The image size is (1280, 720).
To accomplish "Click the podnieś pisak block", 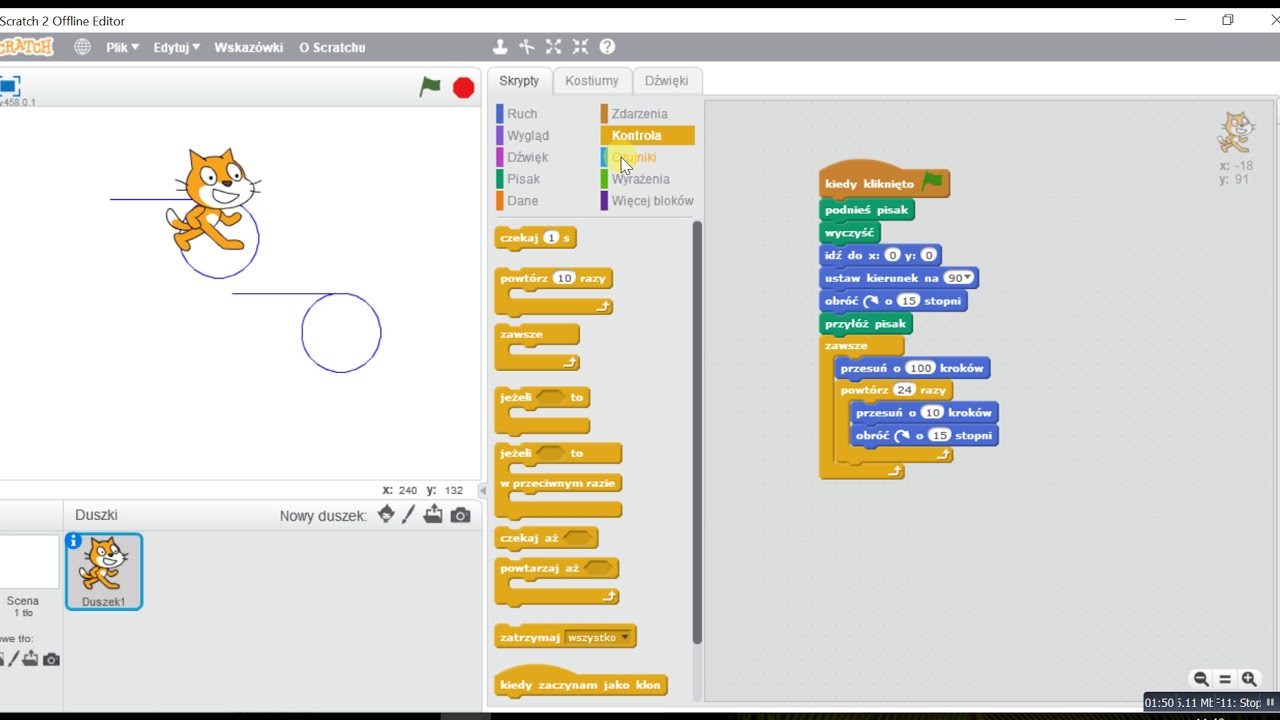I will [866, 210].
